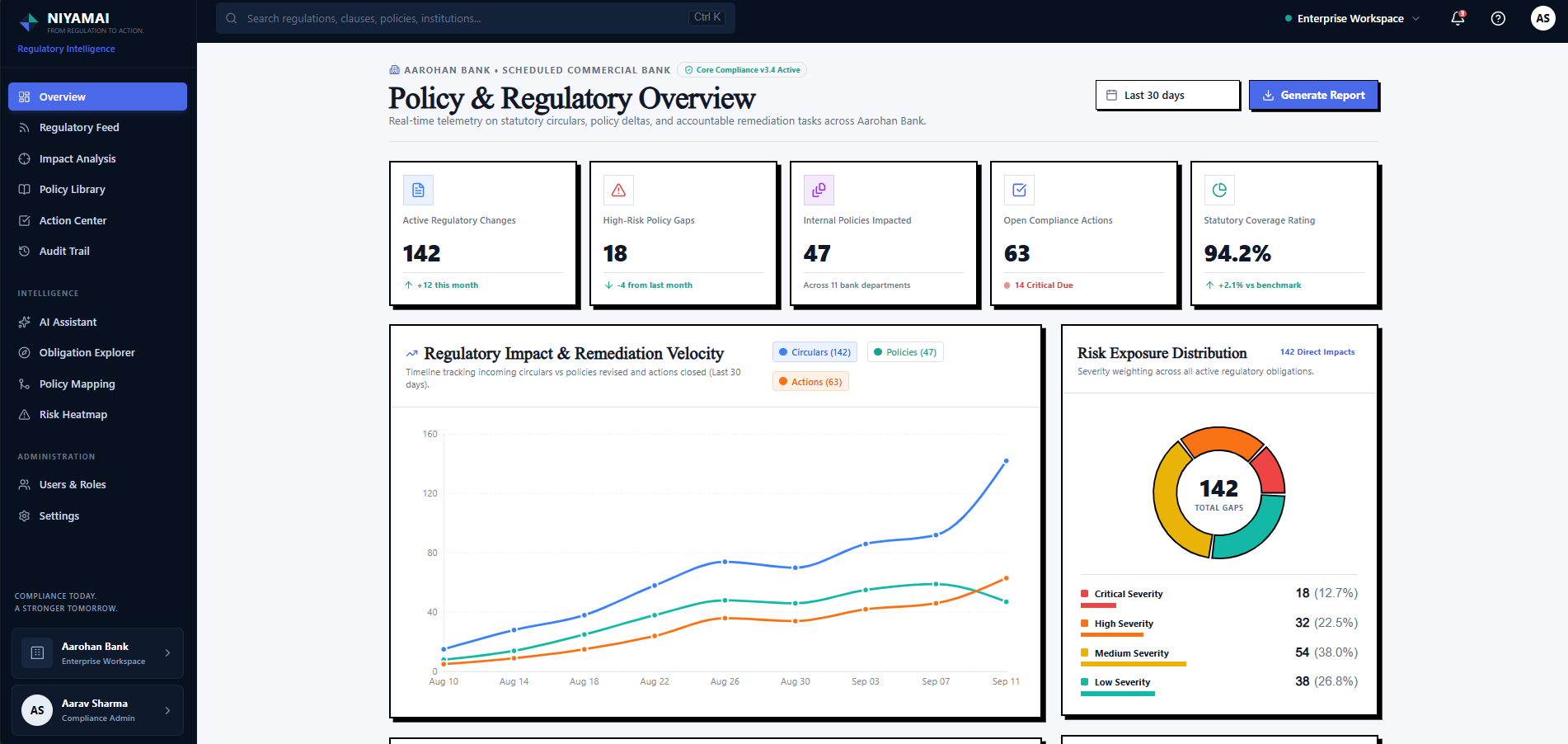This screenshot has height=744, width=1568.
Task: Click the 14 Critical Due indicator
Action: (x=1039, y=285)
